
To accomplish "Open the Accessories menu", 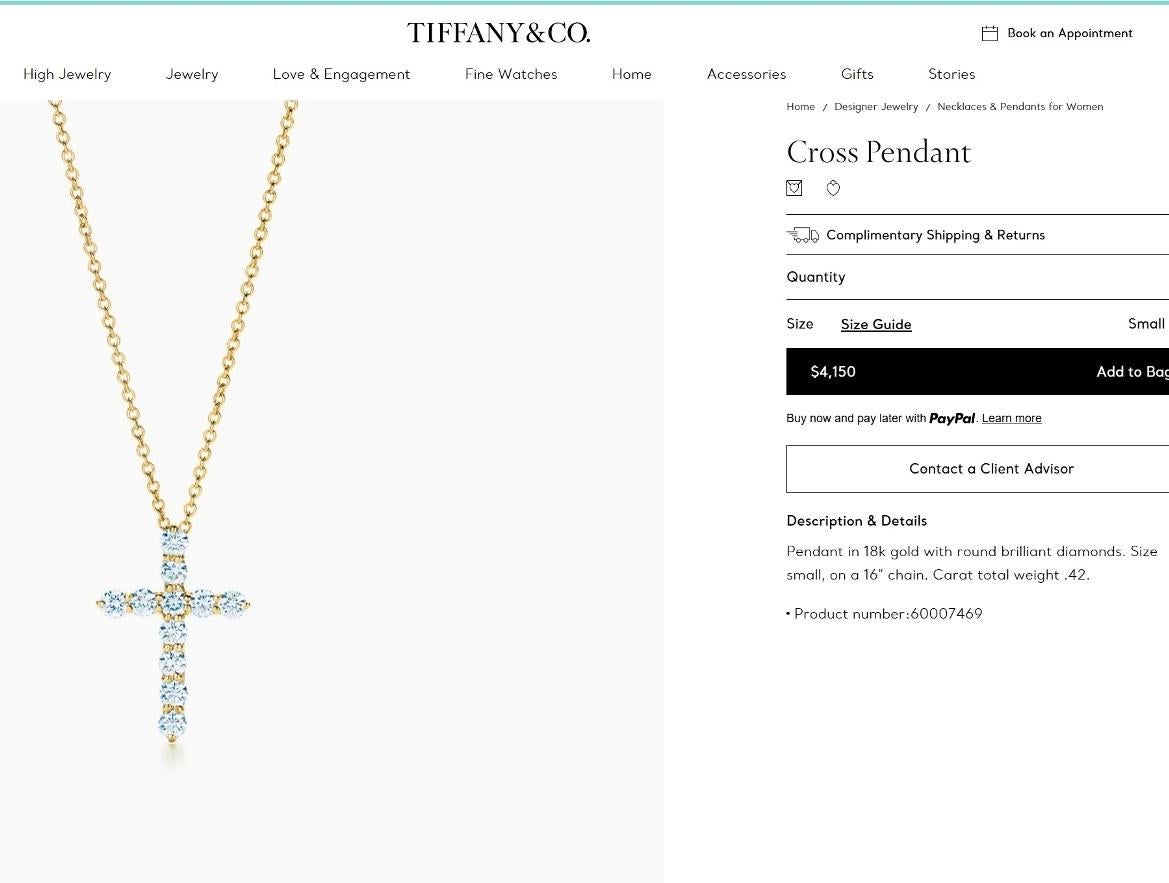I will pyautogui.click(x=746, y=74).
